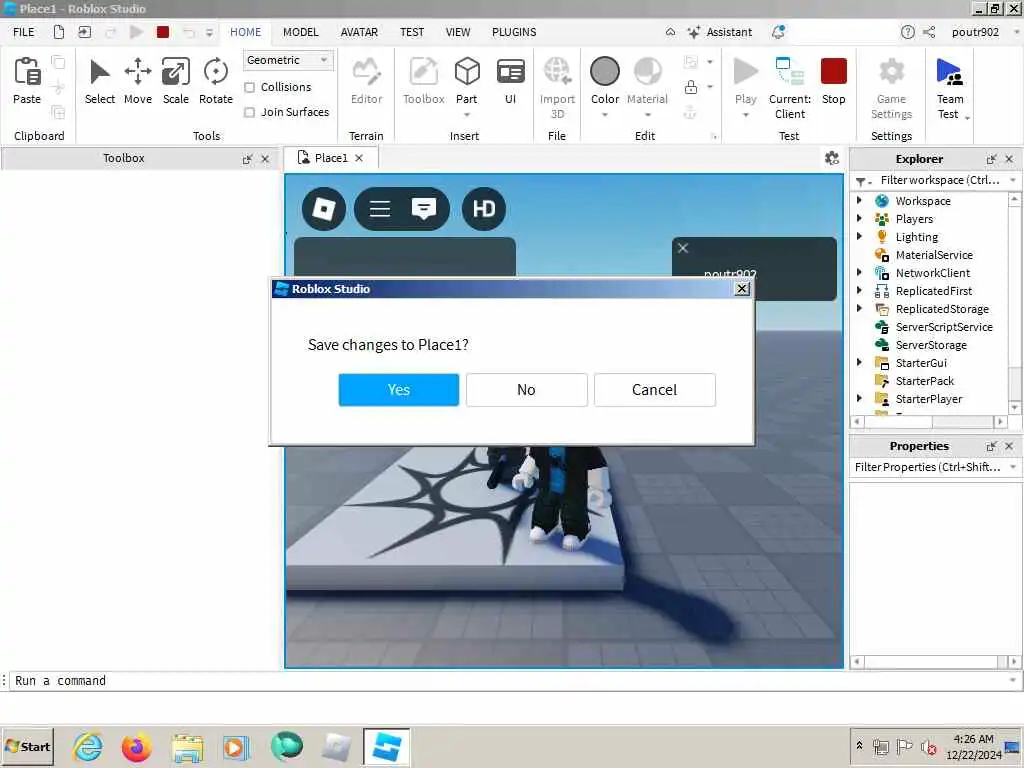
Task: Click the notifications bell icon
Action: click(778, 32)
